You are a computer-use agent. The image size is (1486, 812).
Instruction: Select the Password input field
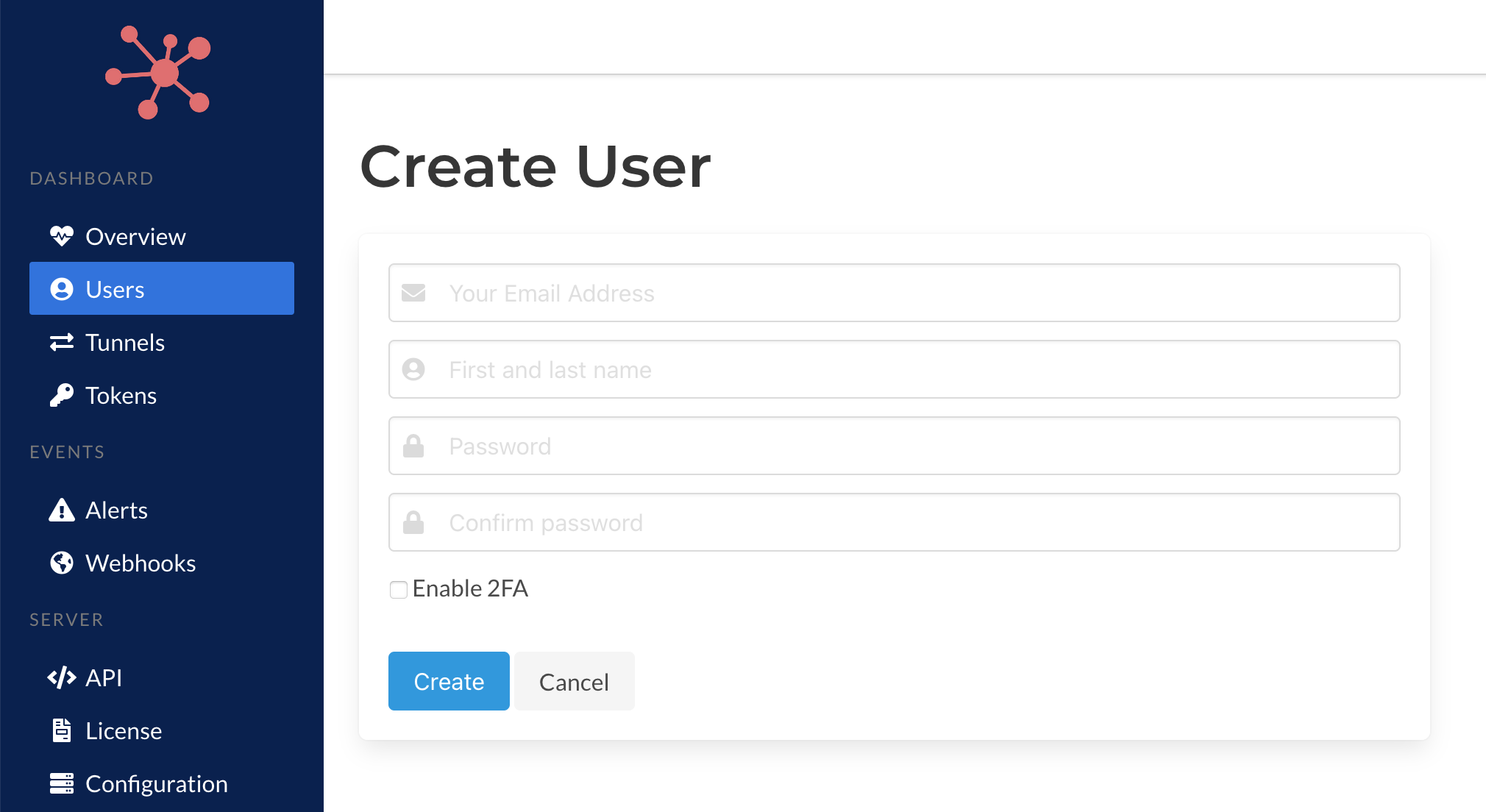pos(894,446)
